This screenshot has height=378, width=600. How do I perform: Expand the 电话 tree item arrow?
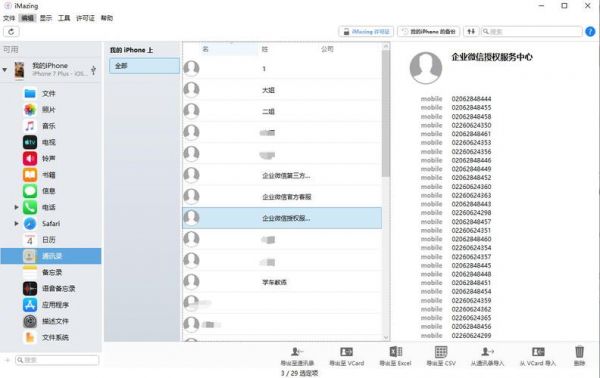16,207
